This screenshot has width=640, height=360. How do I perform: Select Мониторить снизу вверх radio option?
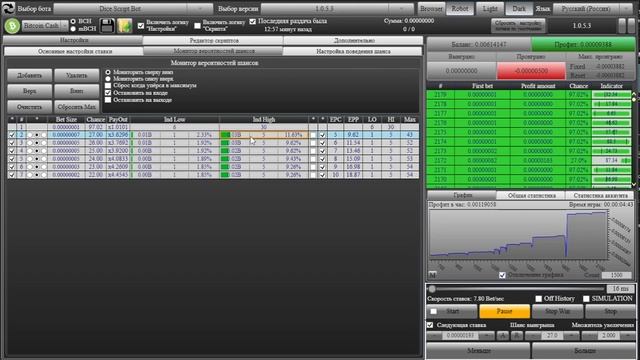108,79
